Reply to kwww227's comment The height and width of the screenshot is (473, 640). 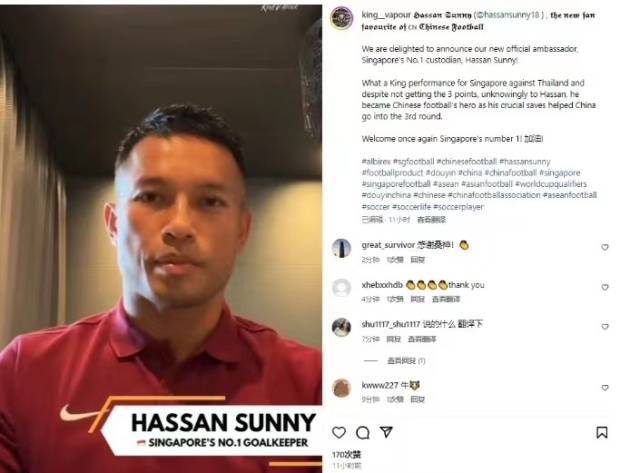click(418, 400)
